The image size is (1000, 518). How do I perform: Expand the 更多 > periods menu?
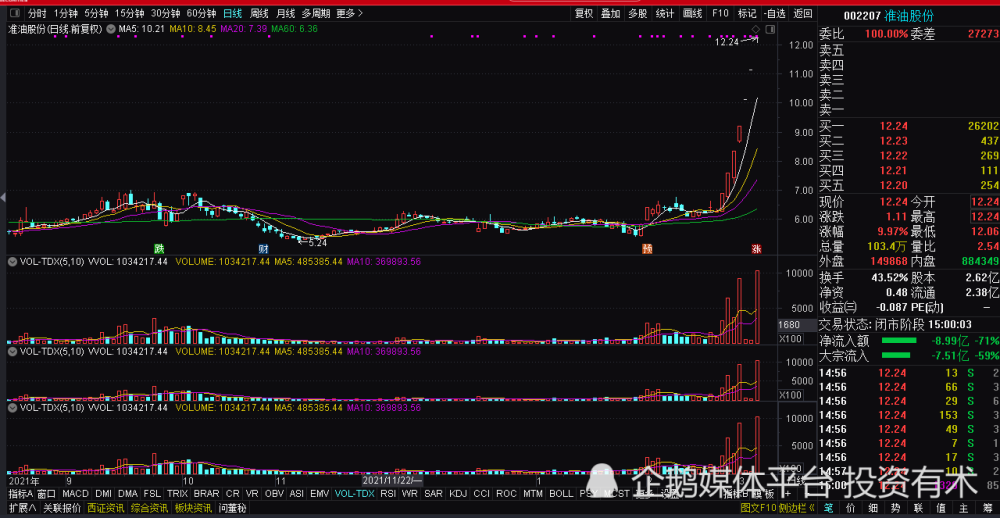[x=349, y=13]
